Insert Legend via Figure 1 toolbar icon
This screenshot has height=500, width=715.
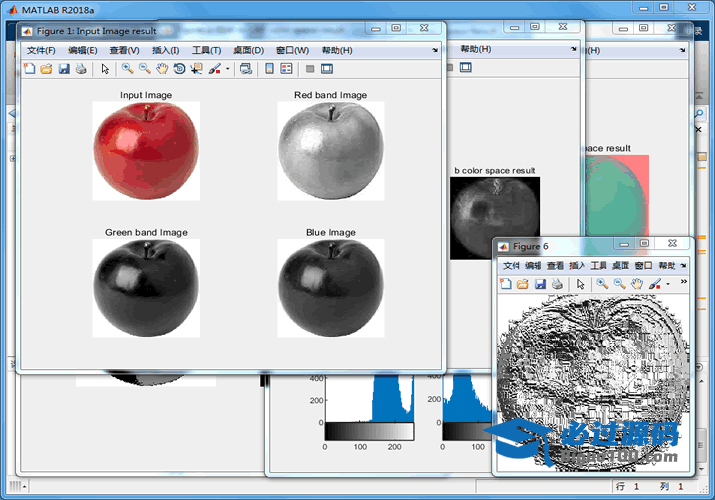pos(286,69)
